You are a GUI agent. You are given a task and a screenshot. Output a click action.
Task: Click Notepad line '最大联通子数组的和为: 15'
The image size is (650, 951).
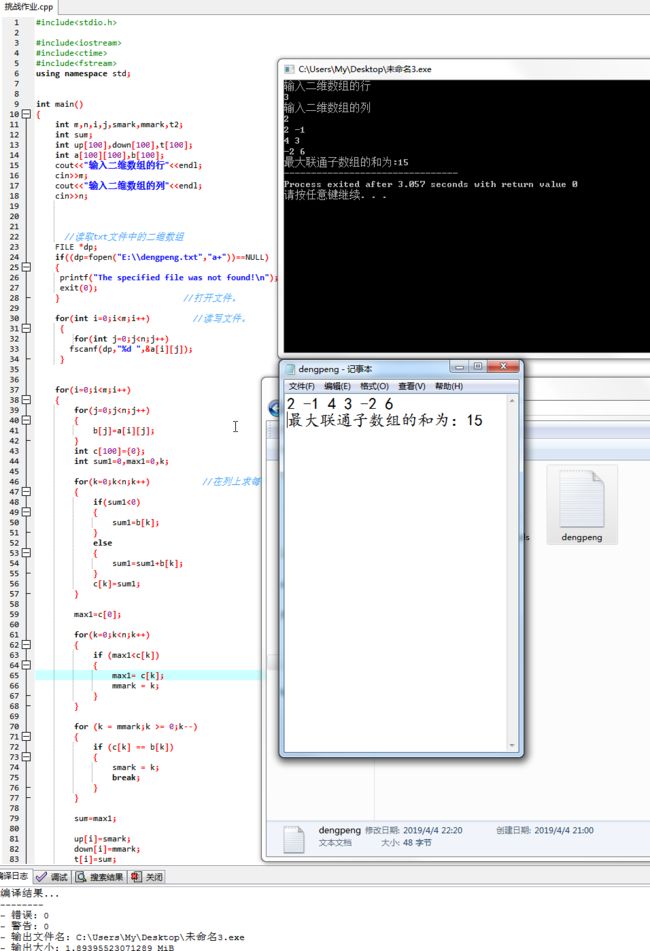[385, 420]
